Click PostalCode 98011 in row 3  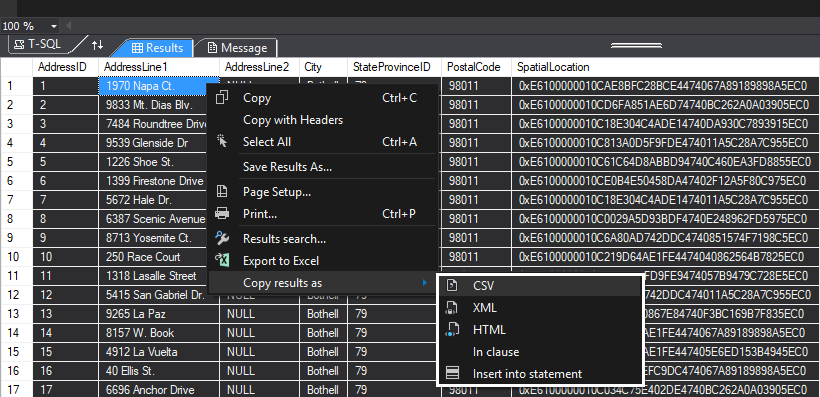coord(476,124)
